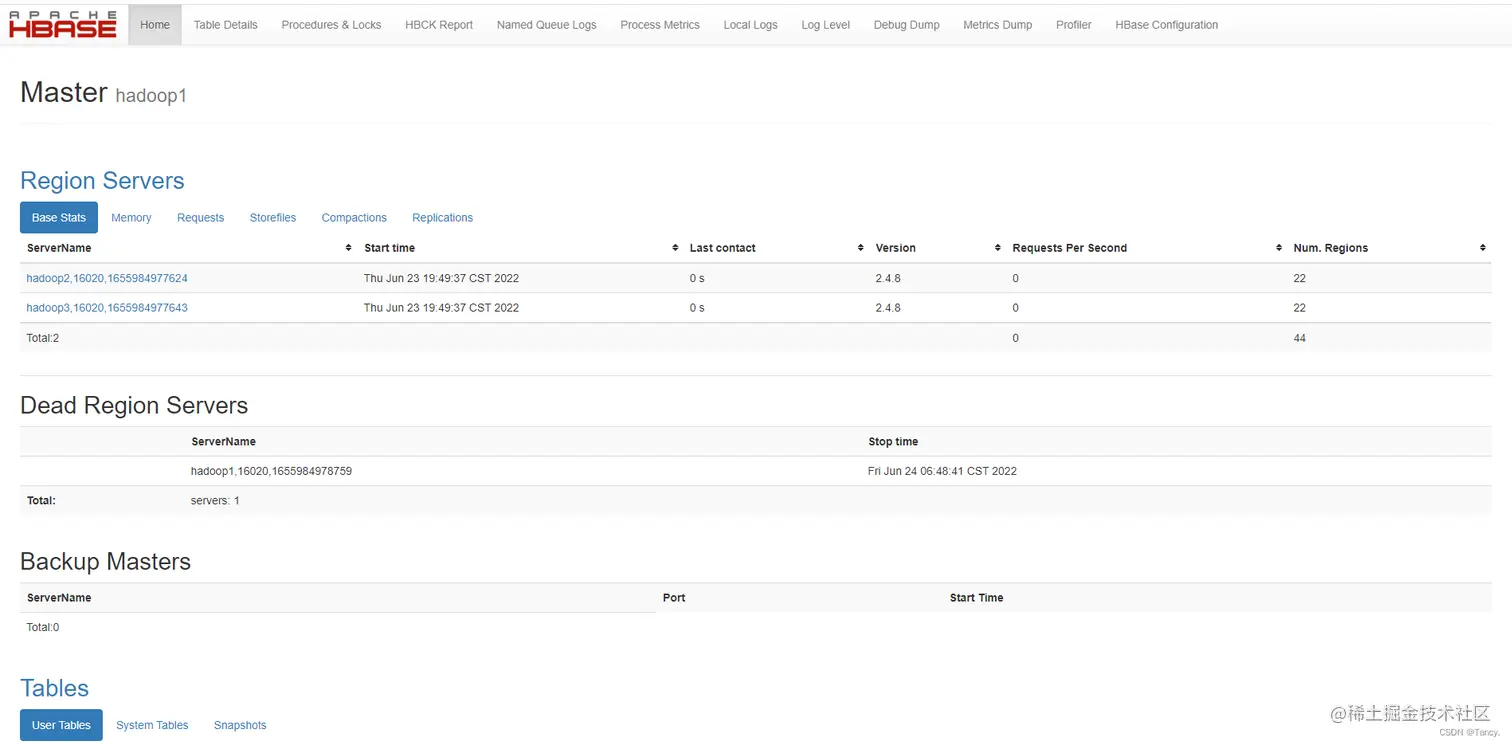Click hadoop2 start time cell

[x=441, y=278]
